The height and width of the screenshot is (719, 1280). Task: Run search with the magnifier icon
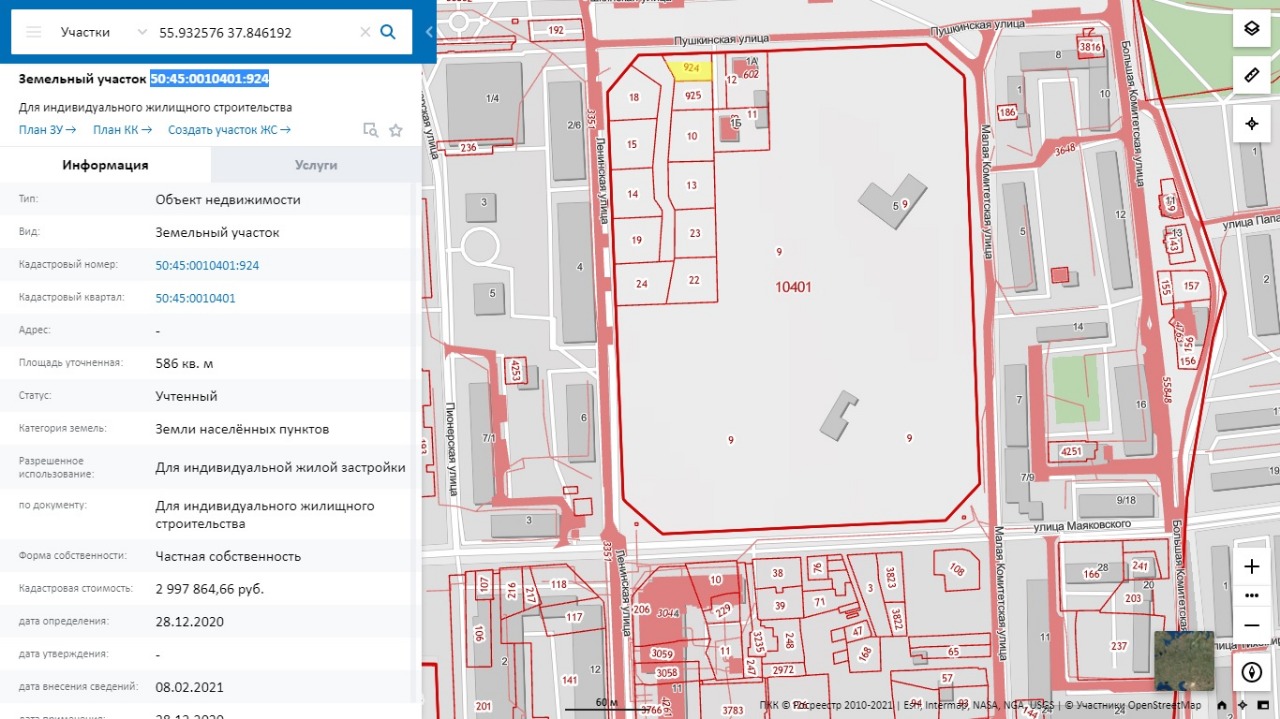pos(388,32)
